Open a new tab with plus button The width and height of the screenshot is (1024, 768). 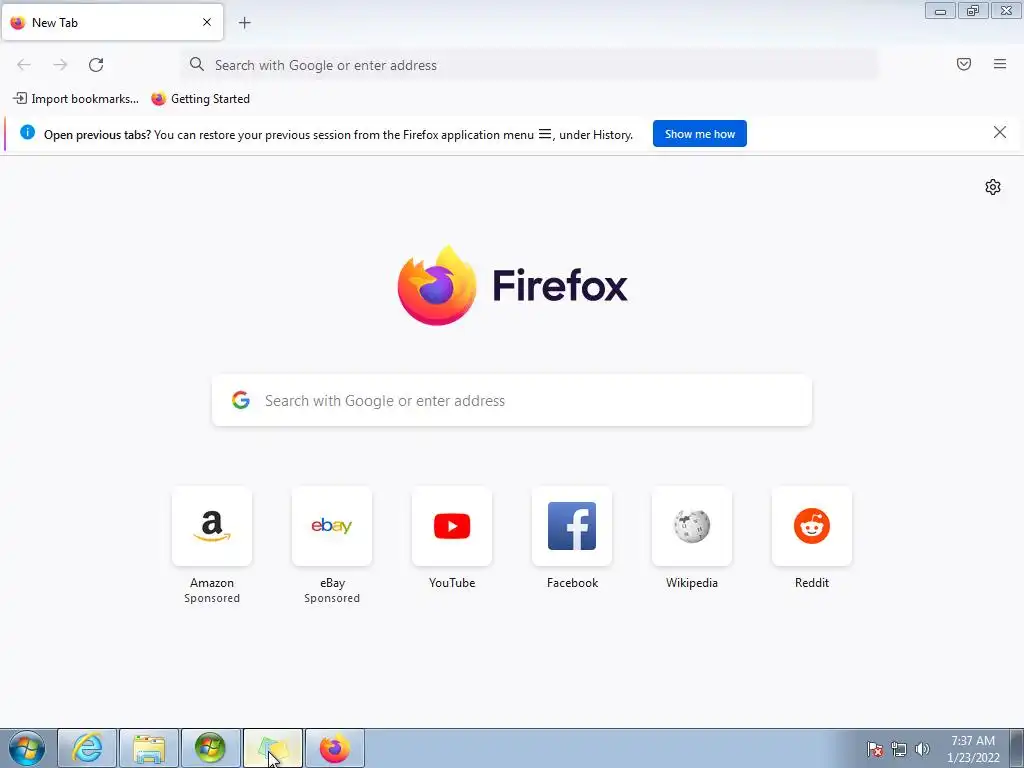tap(245, 23)
